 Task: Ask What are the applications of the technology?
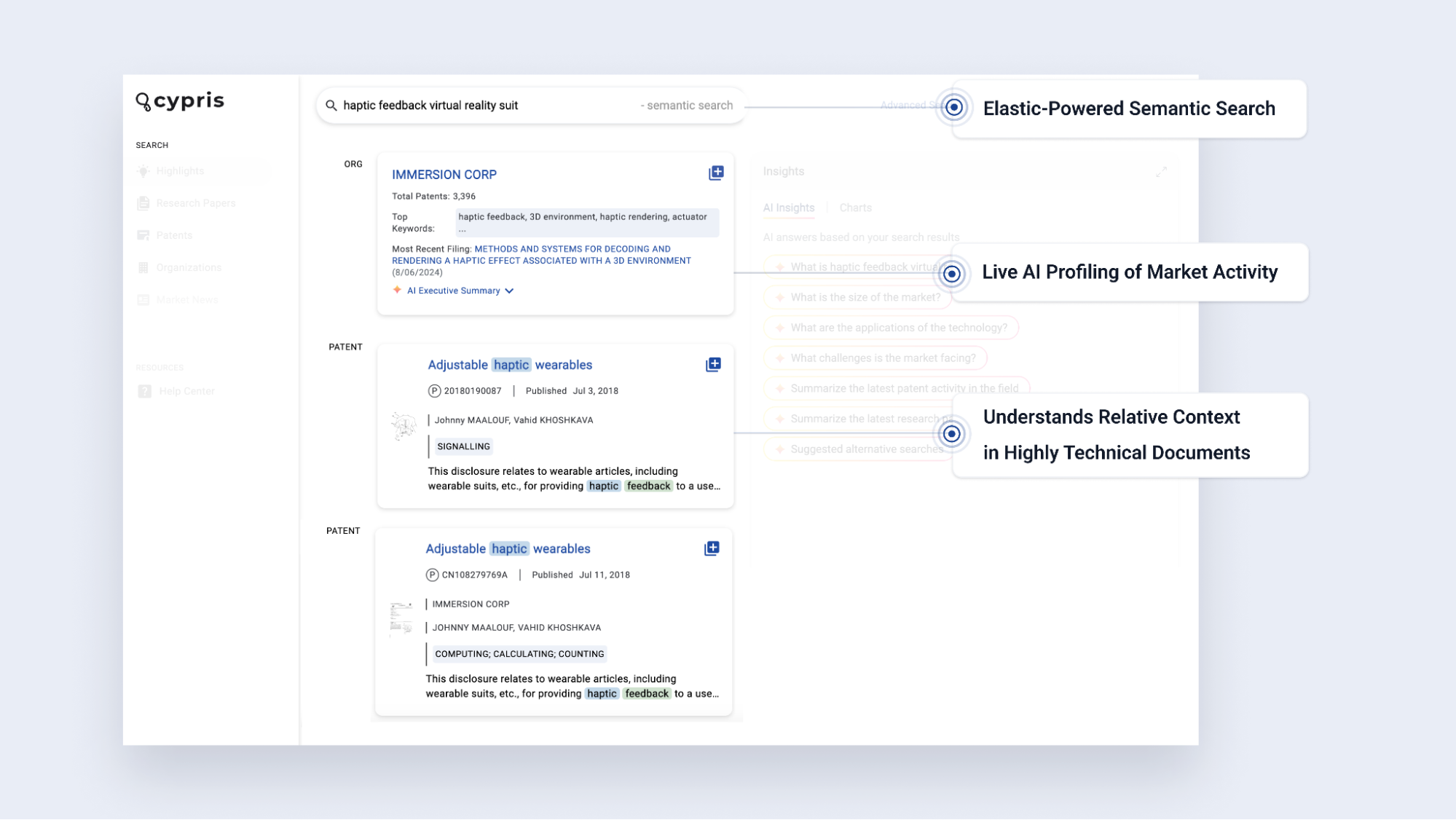[891, 328]
